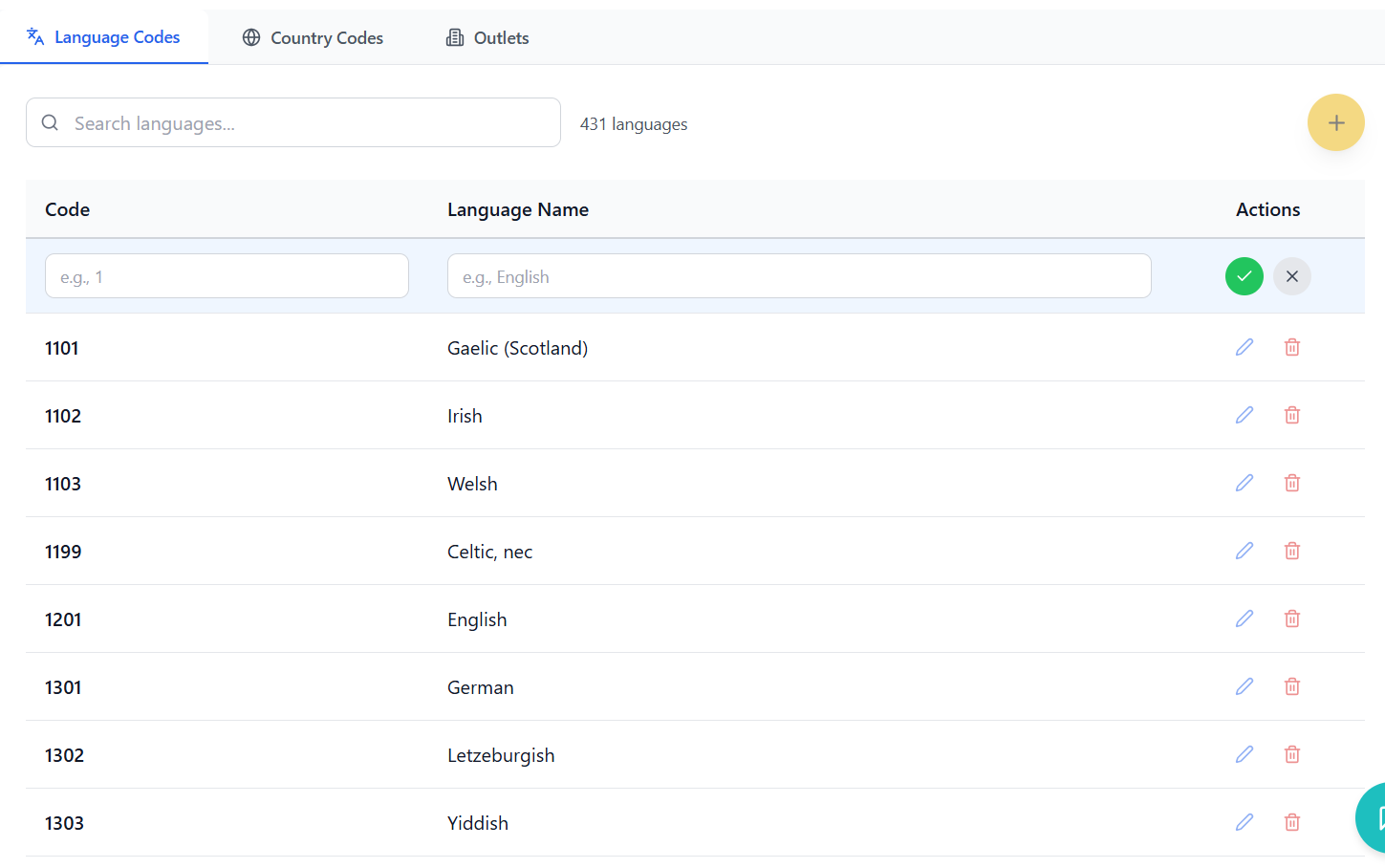Image resolution: width=1385 pixels, height=868 pixels.
Task: Click the new Language Name input field
Action: click(x=798, y=276)
